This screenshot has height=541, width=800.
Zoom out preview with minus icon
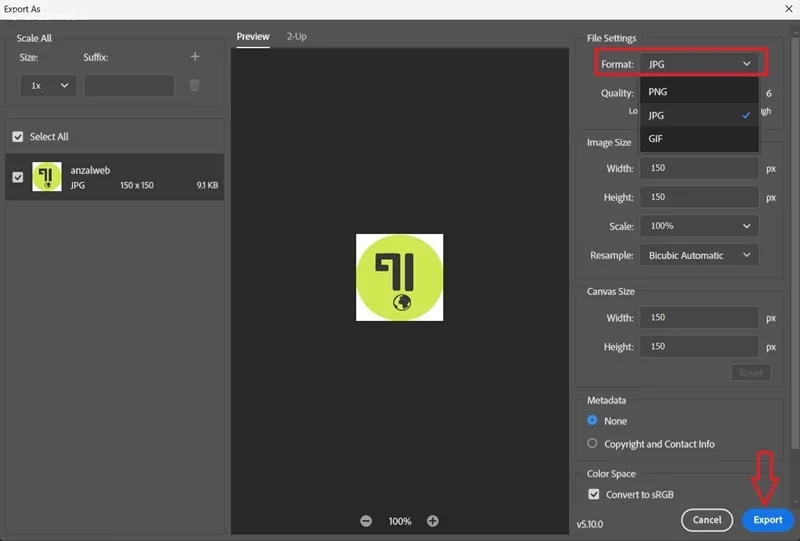(366, 521)
